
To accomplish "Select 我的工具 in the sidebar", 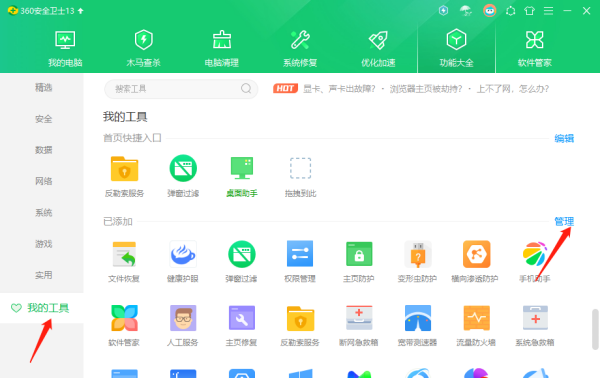I will pyautogui.click(x=42, y=308).
